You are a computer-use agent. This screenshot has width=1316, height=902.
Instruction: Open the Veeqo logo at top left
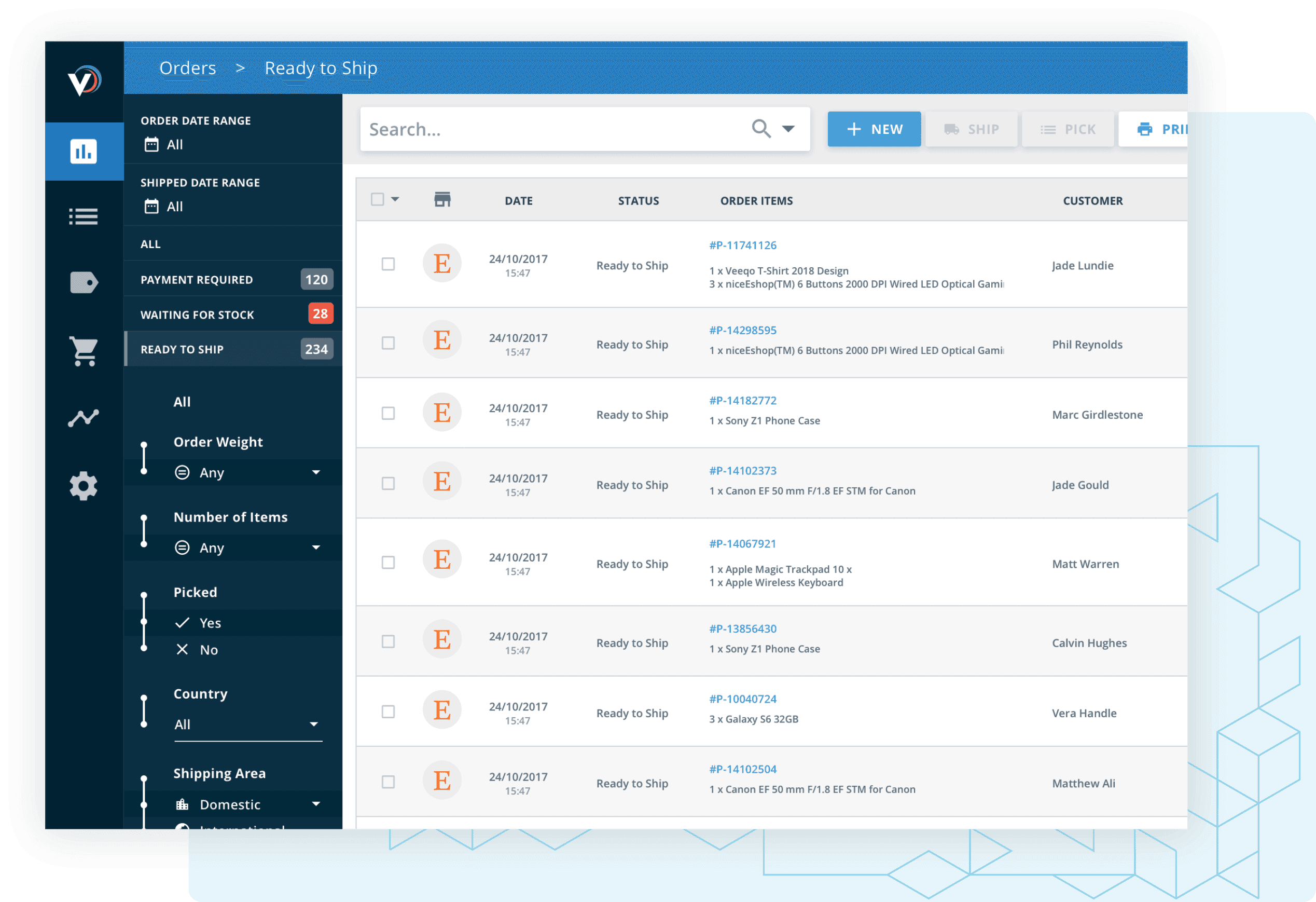coord(83,81)
